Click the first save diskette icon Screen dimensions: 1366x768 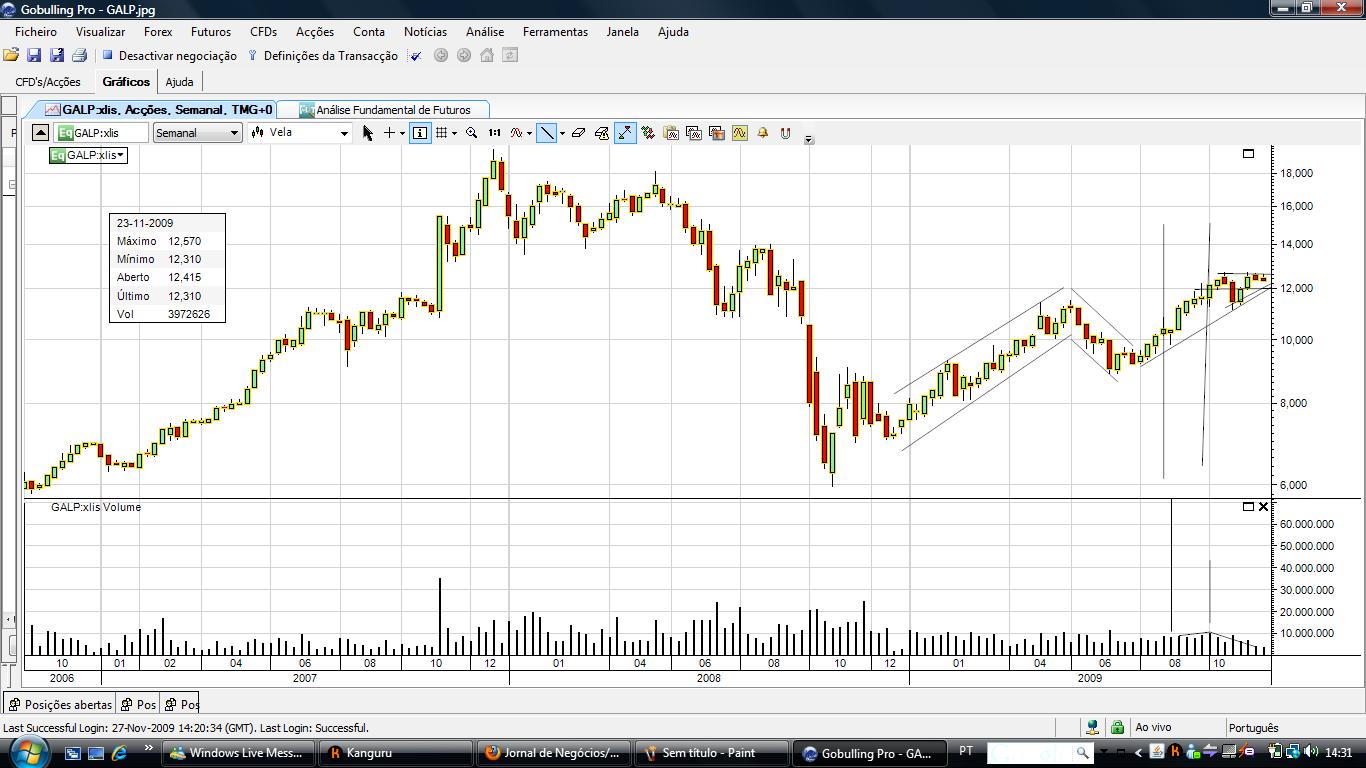pyautogui.click(x=34, y=56)
